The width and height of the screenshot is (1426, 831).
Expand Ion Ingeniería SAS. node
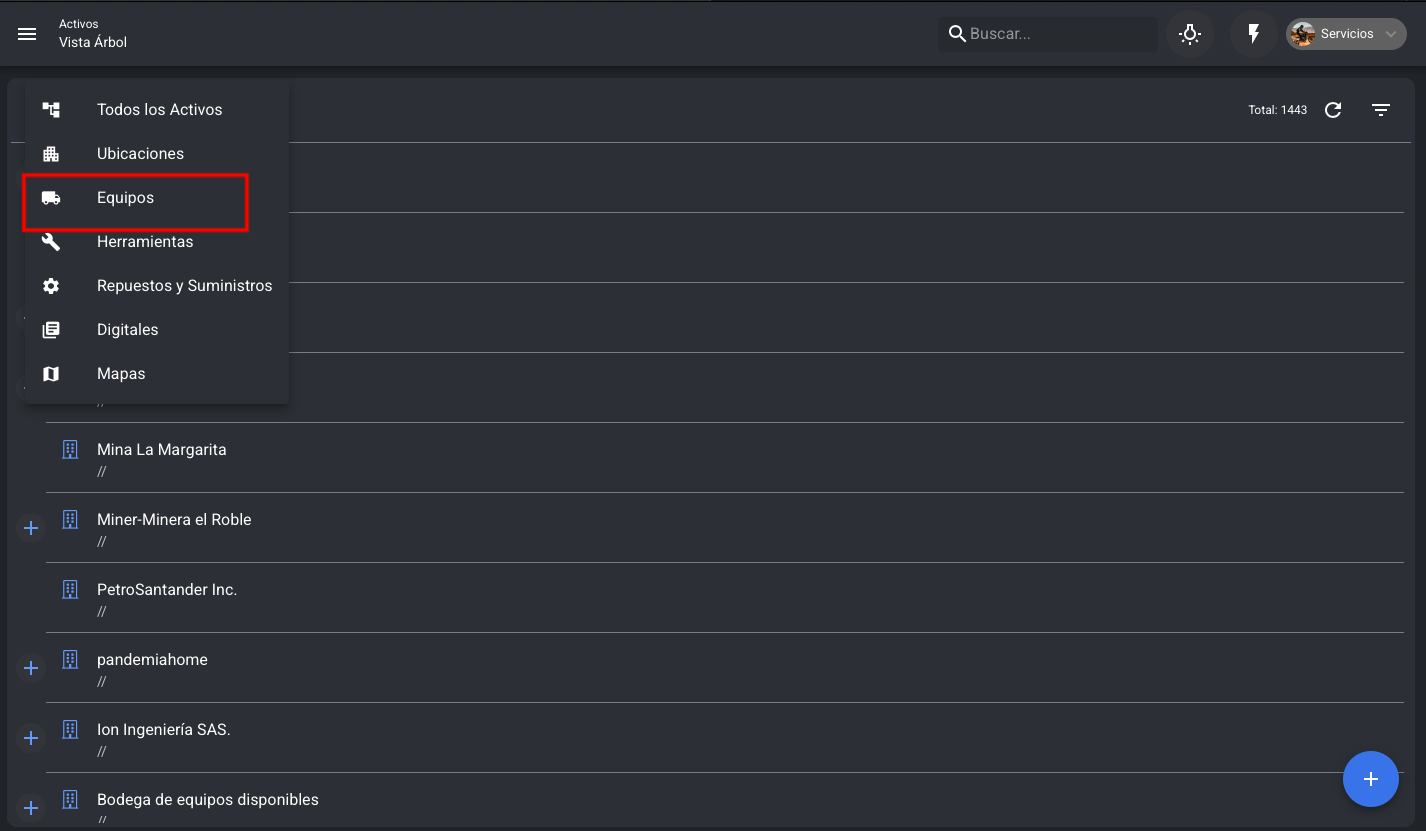click(x=31, y=738)
